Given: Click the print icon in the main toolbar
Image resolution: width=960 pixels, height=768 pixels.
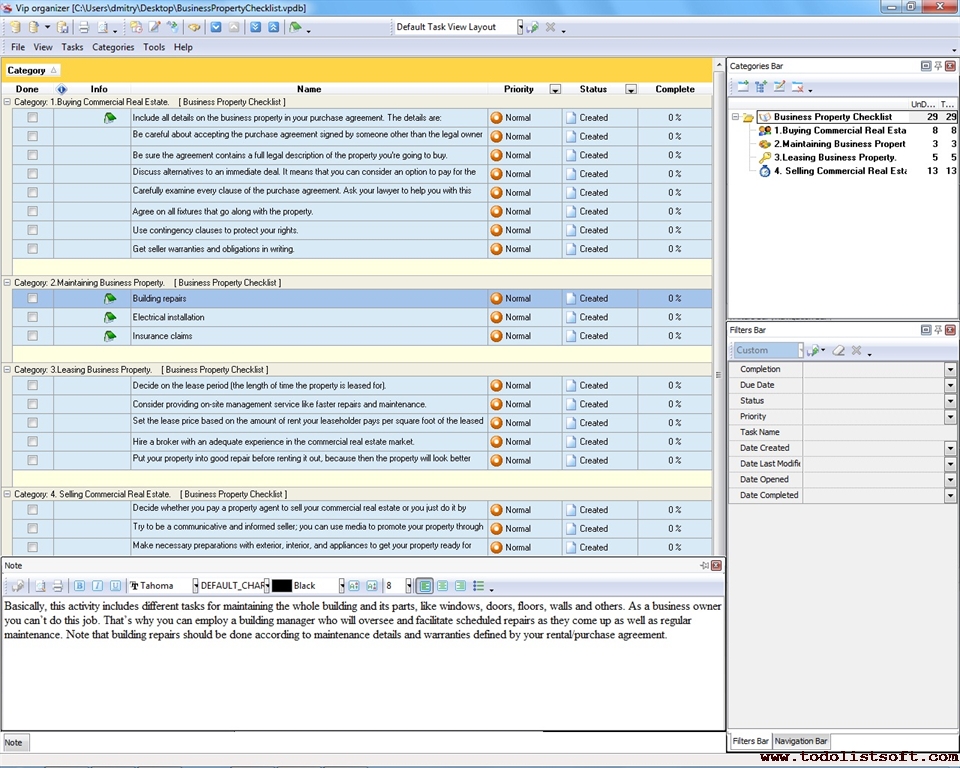Looking at the screenshot, I should pos(84,27).
